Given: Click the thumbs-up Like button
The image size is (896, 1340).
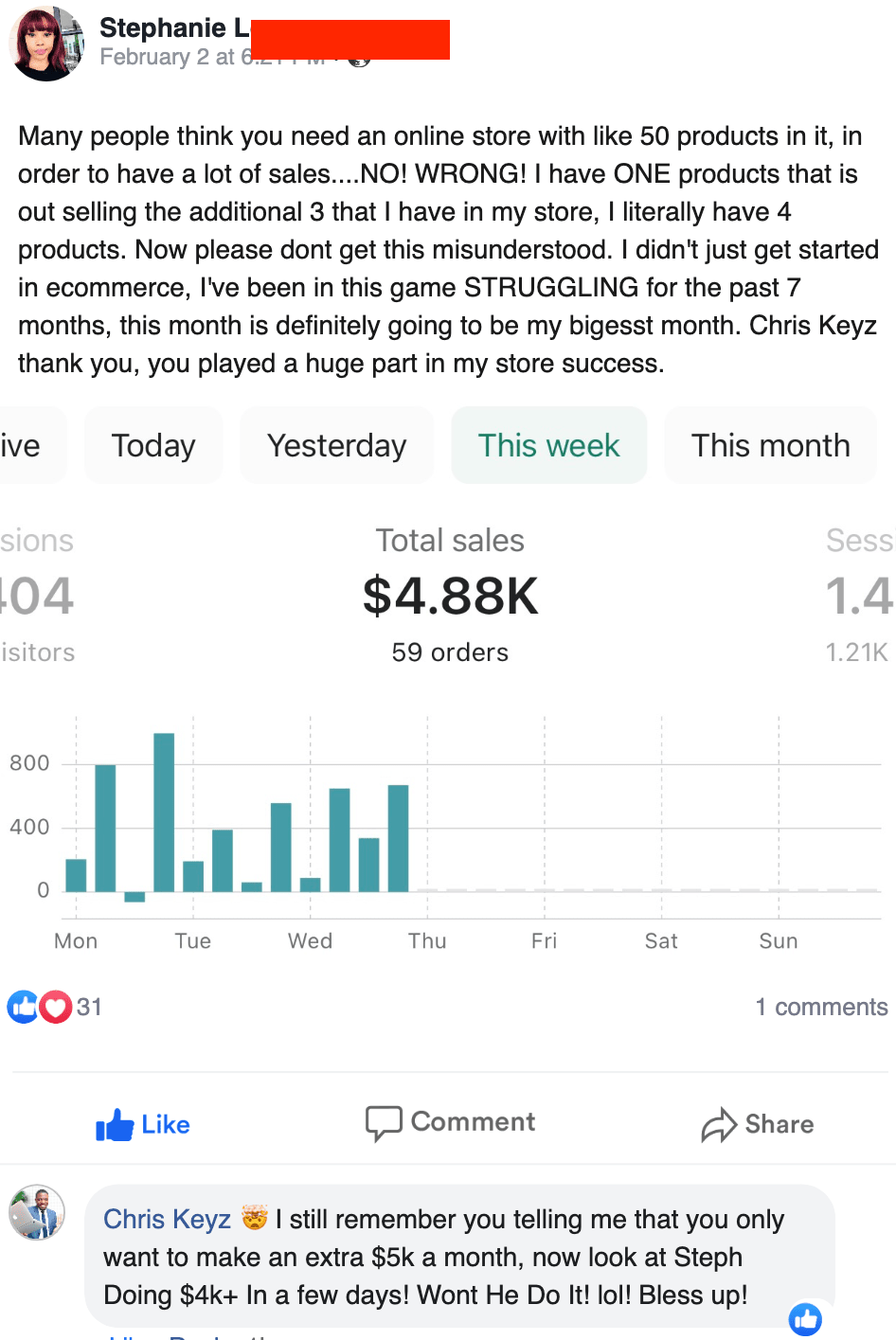Looking at the screenshot, I should point(143,1125).
